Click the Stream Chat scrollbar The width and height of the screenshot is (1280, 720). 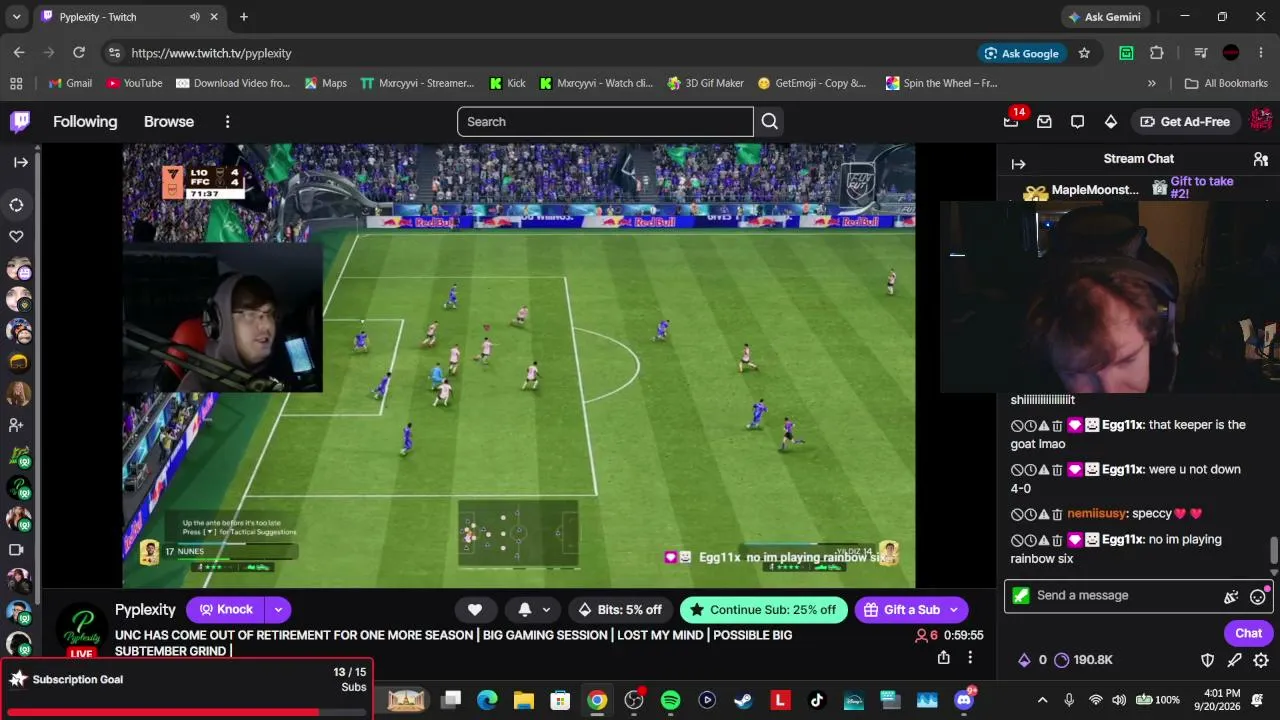tap(1274, 551)
